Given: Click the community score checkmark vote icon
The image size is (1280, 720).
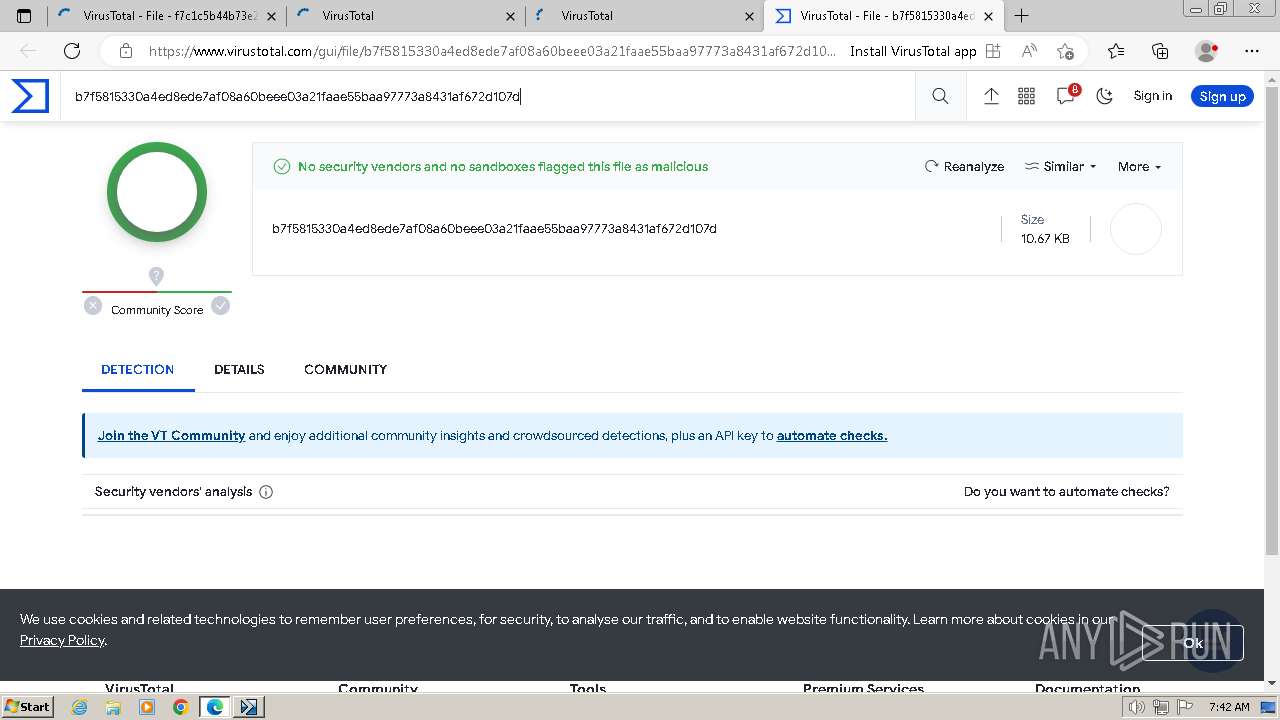Looking at the screenshot, I should [220, 306].
